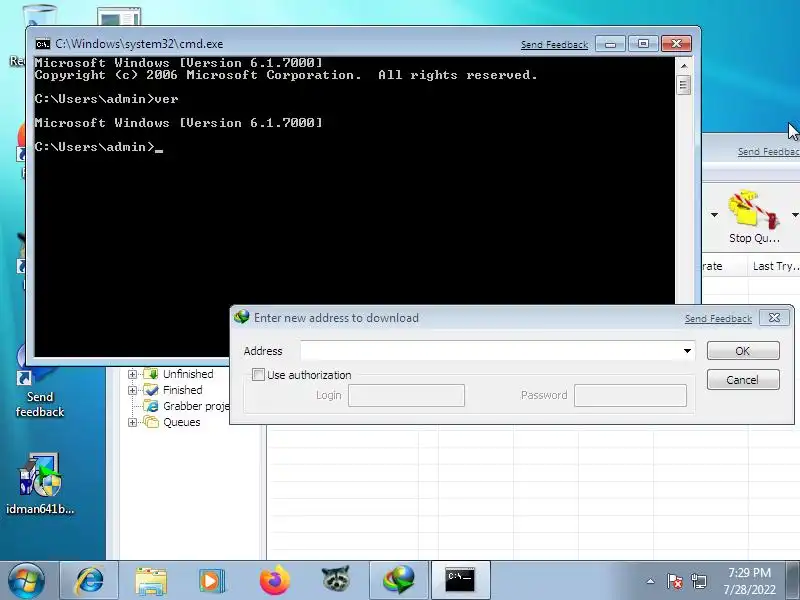Click the Password text field
Image resolution: width=800 pixels, height=600 pixels.
point(630,395)
